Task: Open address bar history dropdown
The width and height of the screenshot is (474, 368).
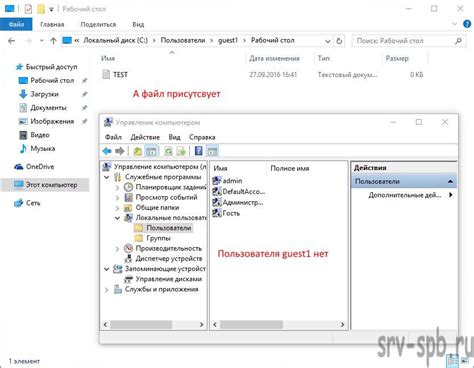Action: (x=328, y=41)
